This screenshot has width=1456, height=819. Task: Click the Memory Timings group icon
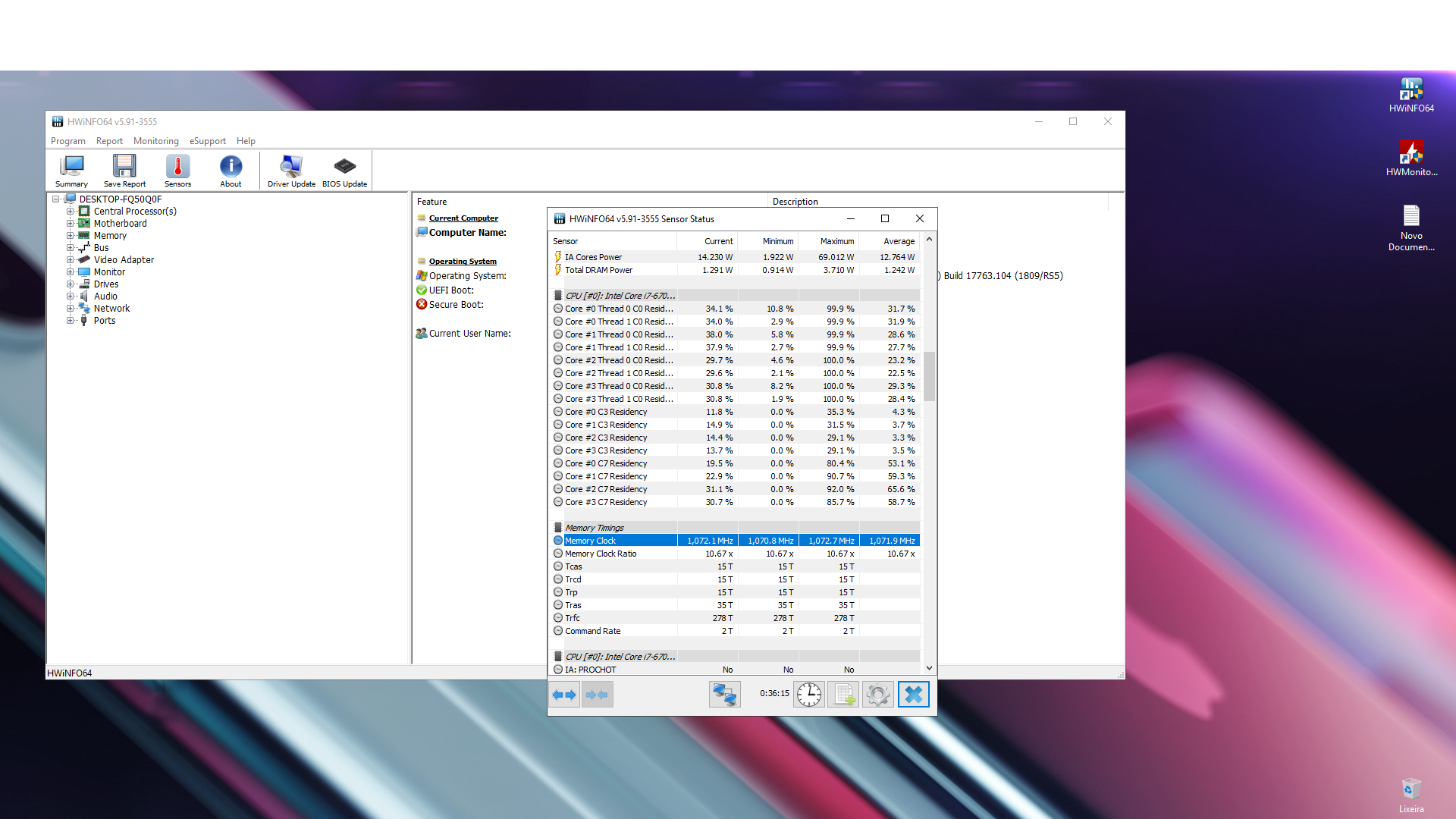click(x=558, y=528)
